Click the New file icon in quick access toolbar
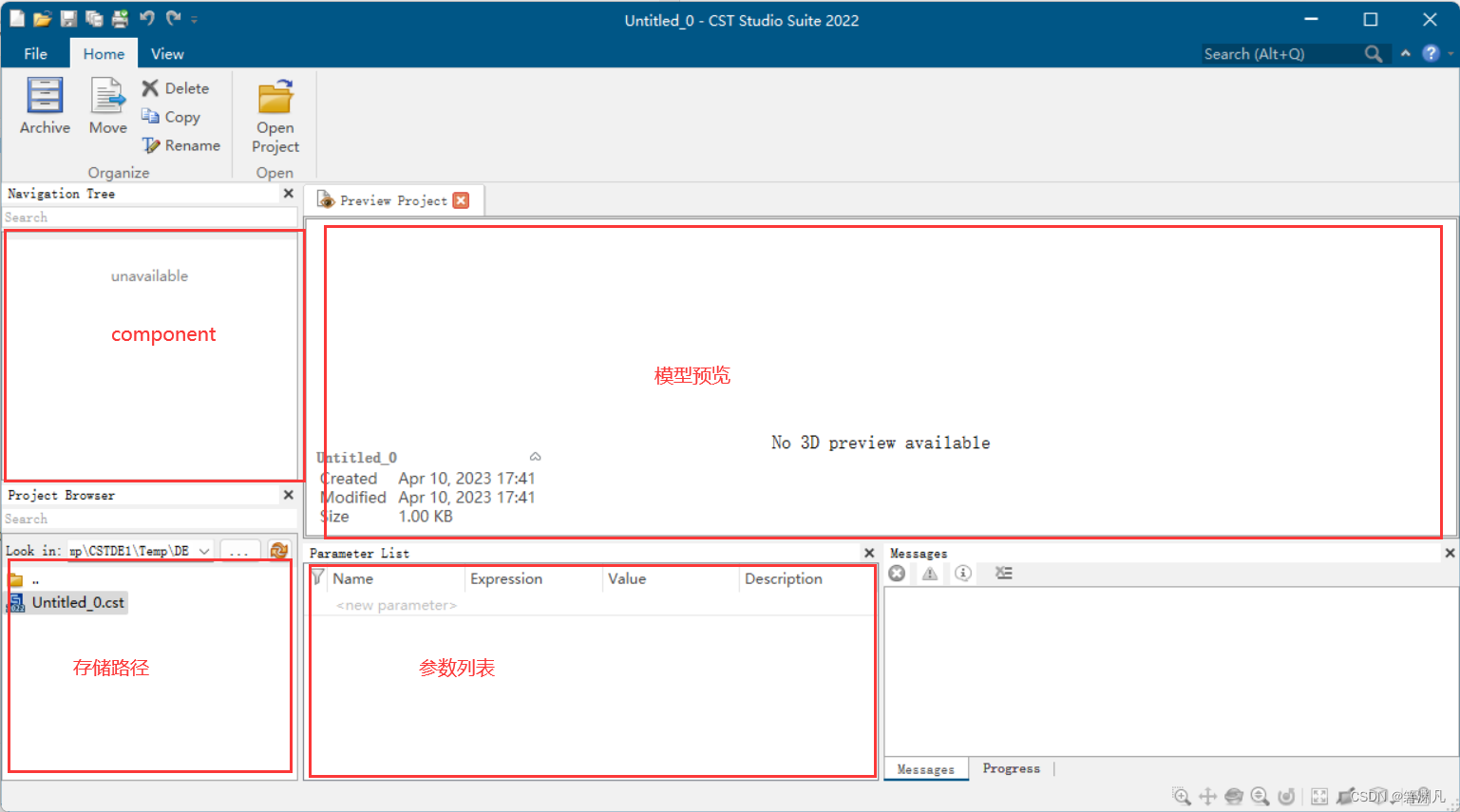Screen dimensions: 1460x812 point(17,18)
